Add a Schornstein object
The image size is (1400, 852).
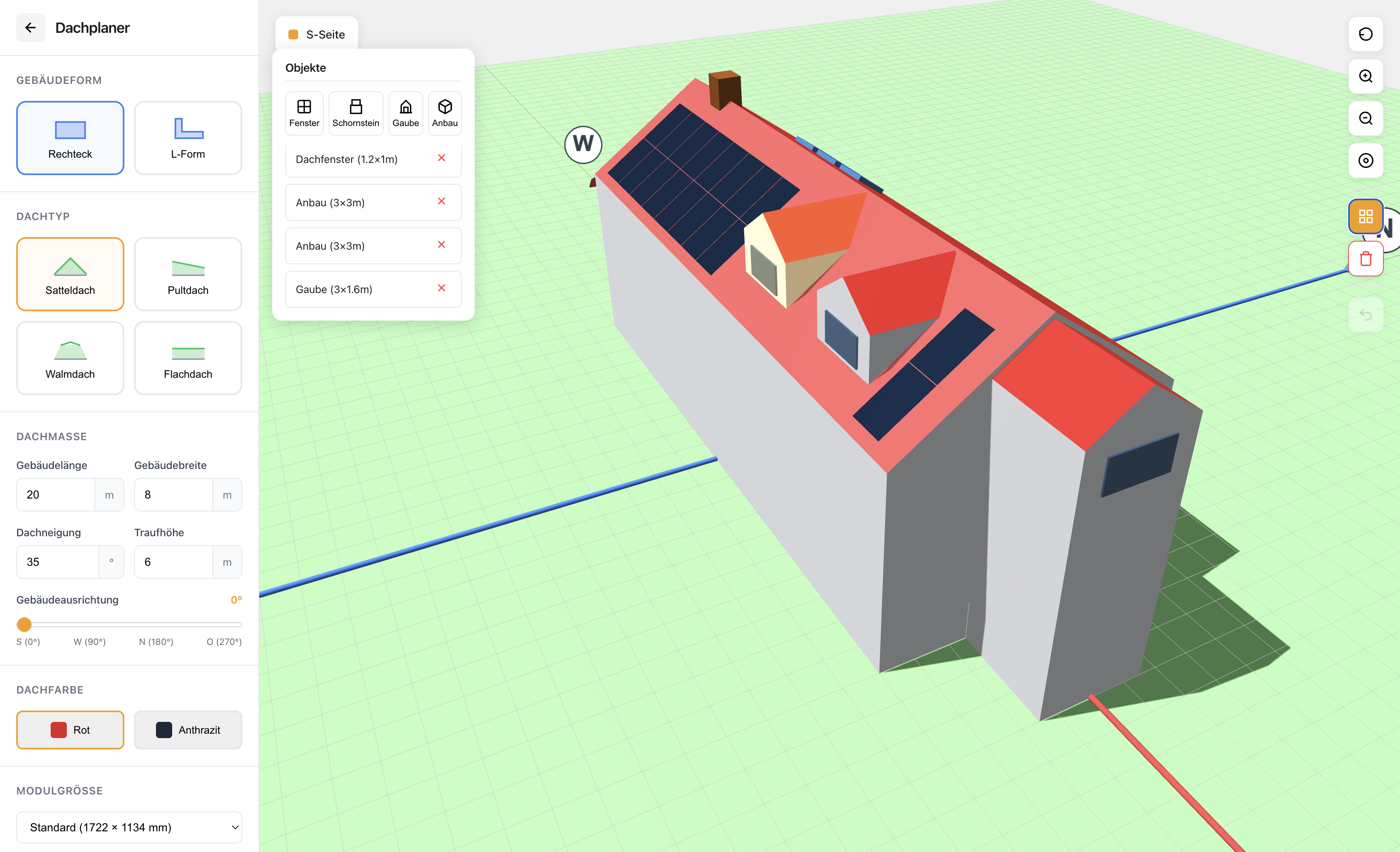pos(356,113)
